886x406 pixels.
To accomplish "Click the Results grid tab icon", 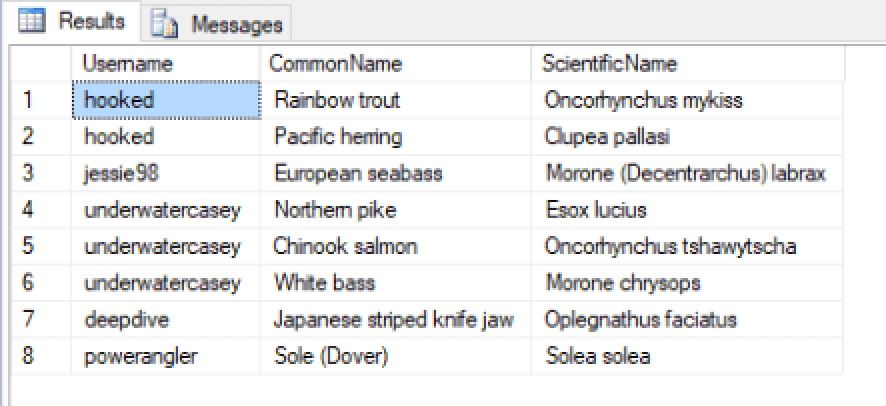I will [33, 21].
